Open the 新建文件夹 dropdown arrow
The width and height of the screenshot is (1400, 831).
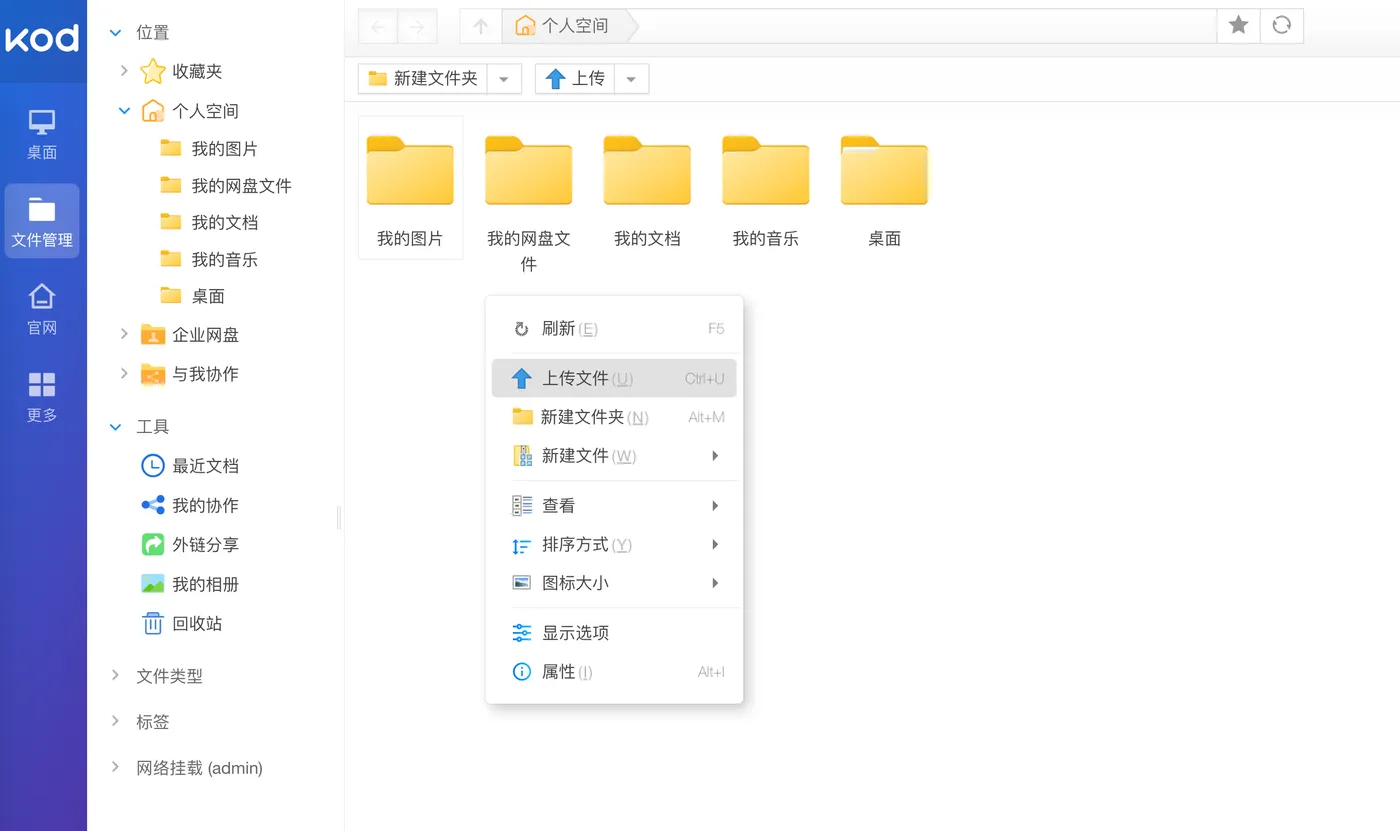coord(504,79)
